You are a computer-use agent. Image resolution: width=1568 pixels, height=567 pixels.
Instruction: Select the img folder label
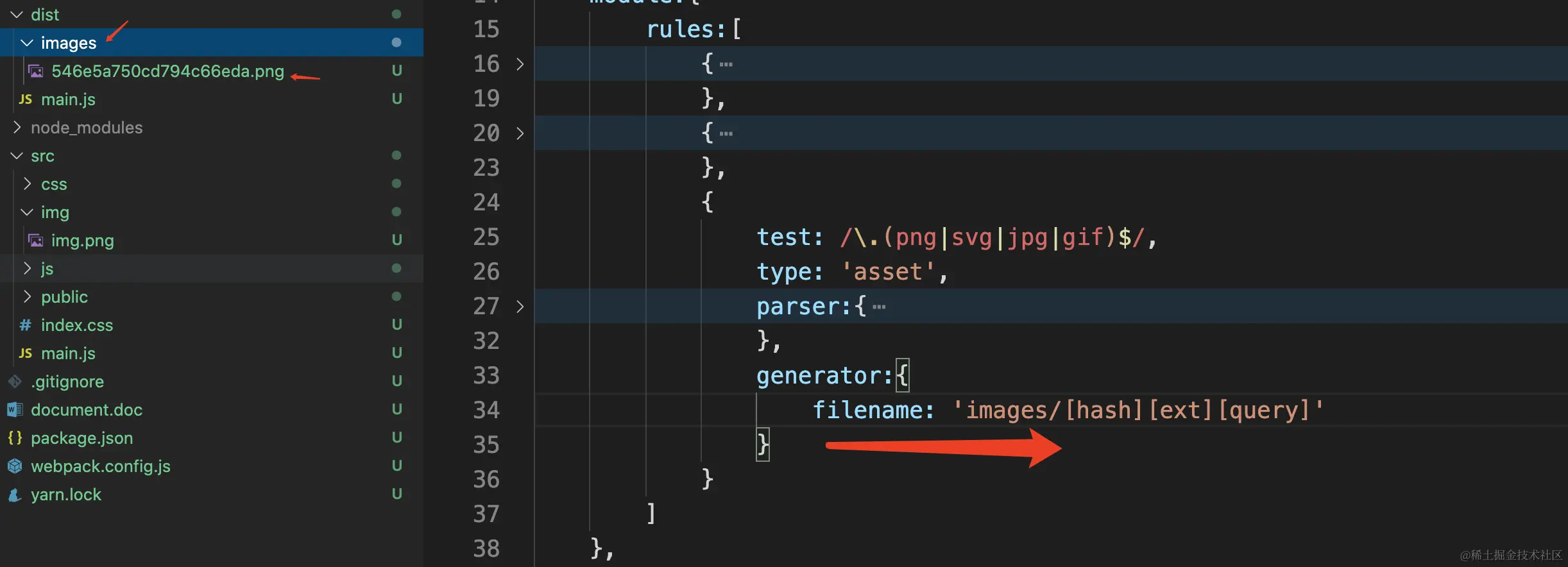pos(55,212)
